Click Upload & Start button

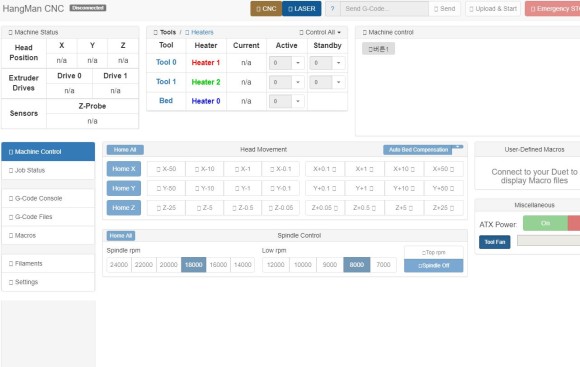pos(493,9)
